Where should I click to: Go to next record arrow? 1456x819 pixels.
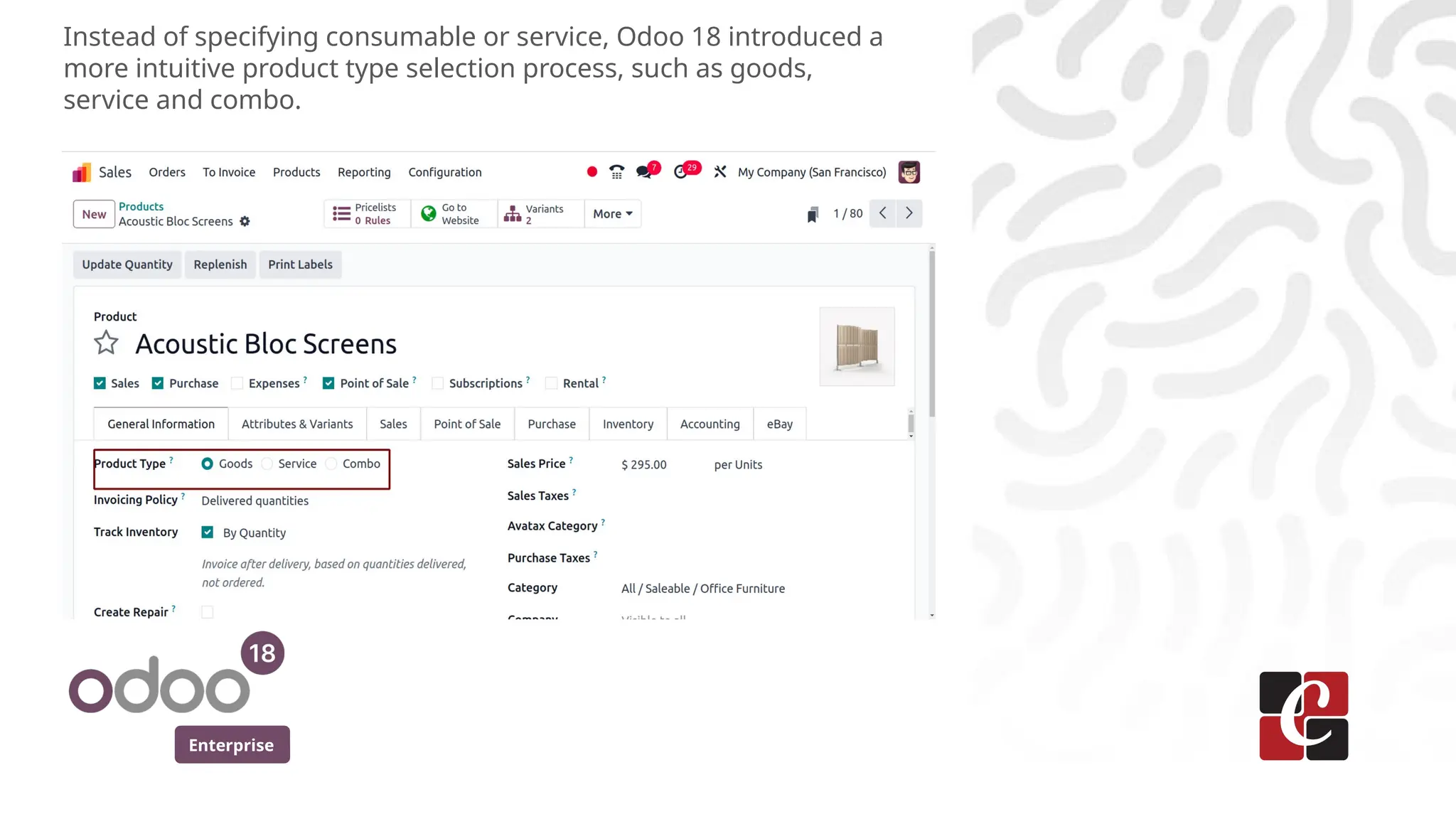[909, 213]
